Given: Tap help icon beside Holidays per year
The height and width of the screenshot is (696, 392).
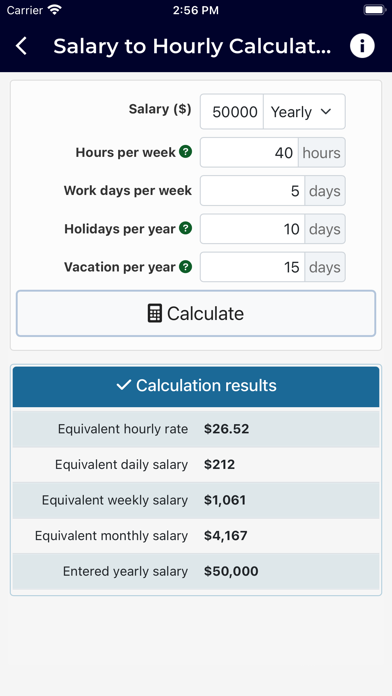Looking at the screenshot, I should (x=186, y=228).
